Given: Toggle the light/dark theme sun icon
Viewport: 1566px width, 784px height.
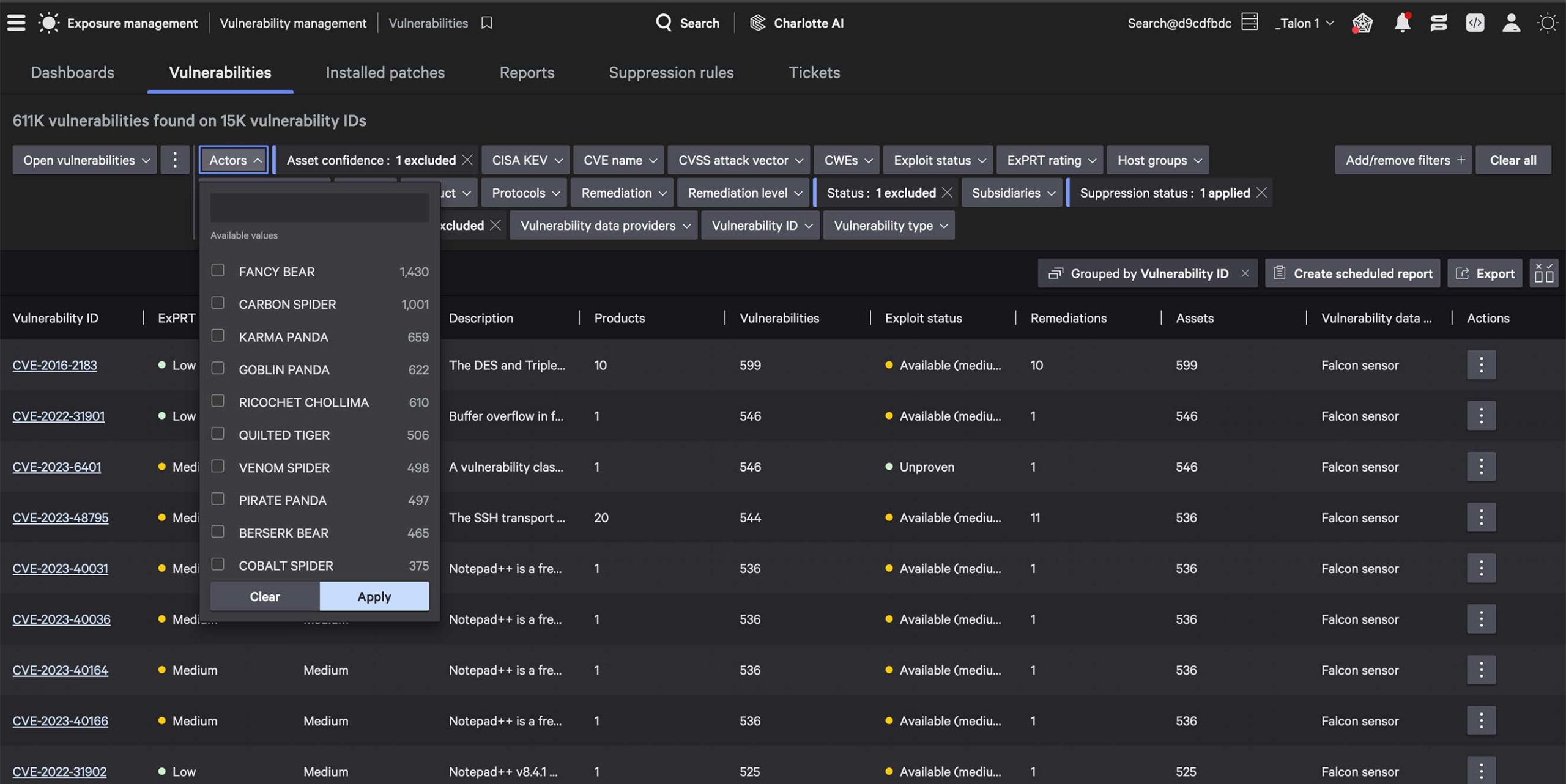Looking at the screenshot, I should pyautogui.click(x=1547, y=23).
